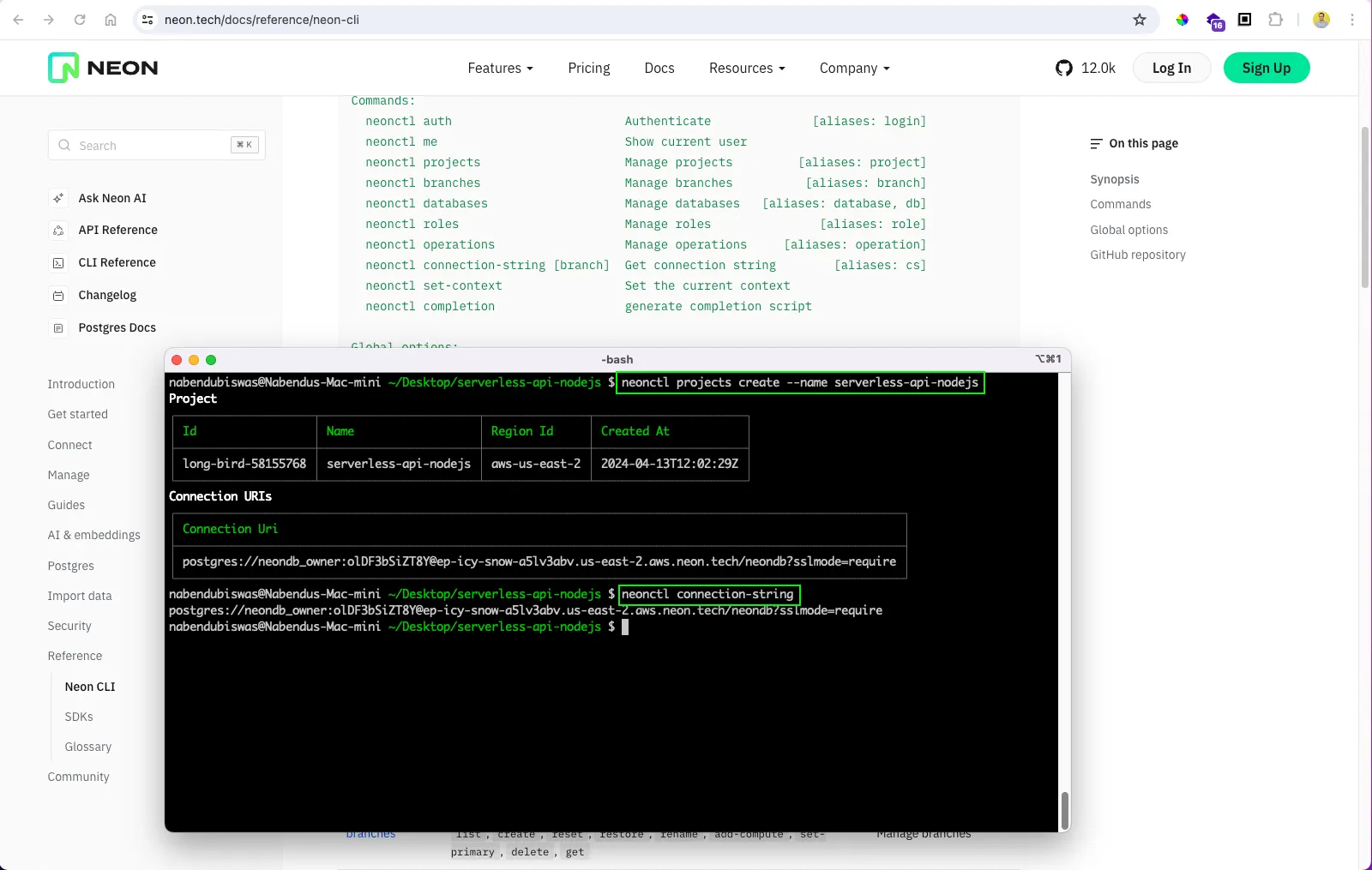Open the Community docs section
The image size is (1372, 870).
[79, 777]
